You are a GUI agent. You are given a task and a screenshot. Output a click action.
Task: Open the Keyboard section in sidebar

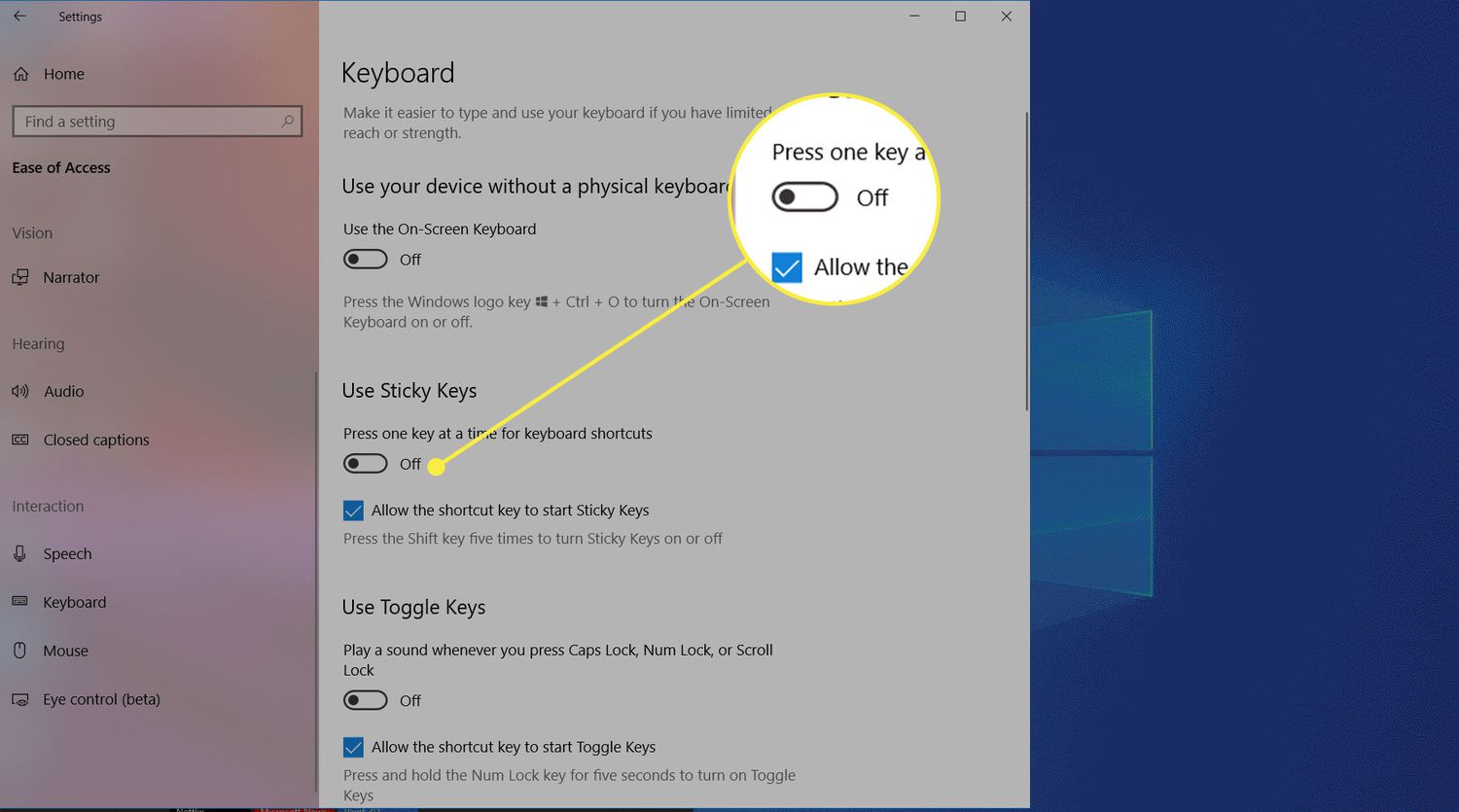coord(74,602)
